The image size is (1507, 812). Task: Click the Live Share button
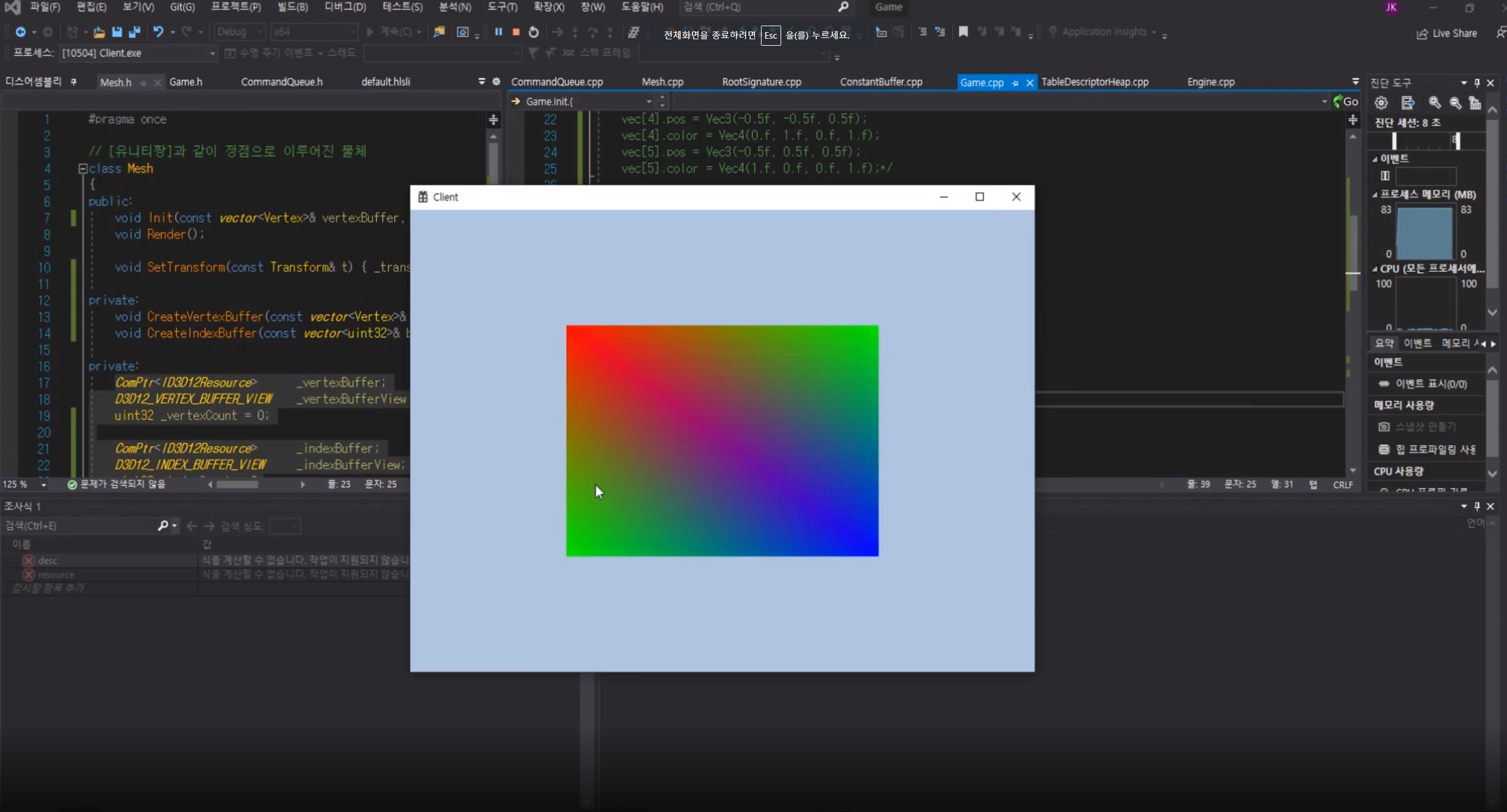pos(1446,34)
